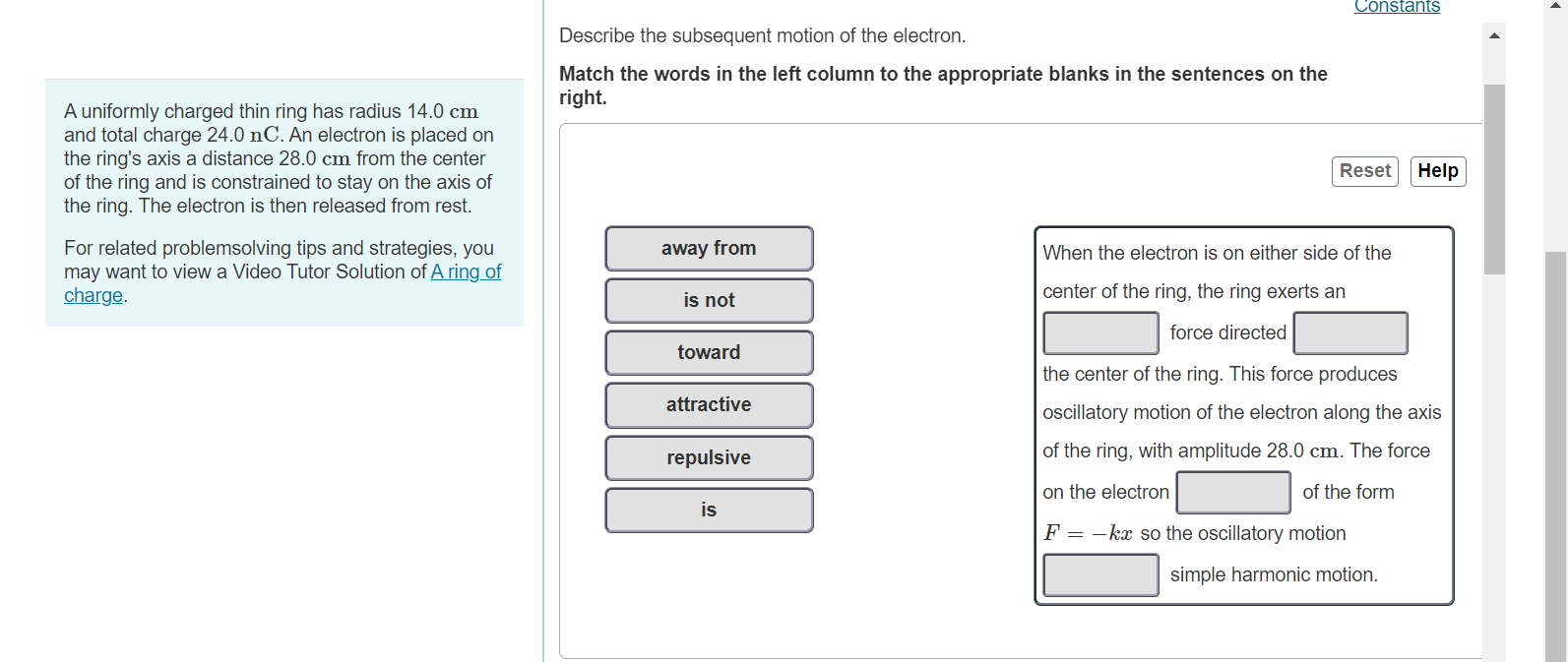Click the instruction text "Match the words"
1568x662 pixels.
point(943,85)
